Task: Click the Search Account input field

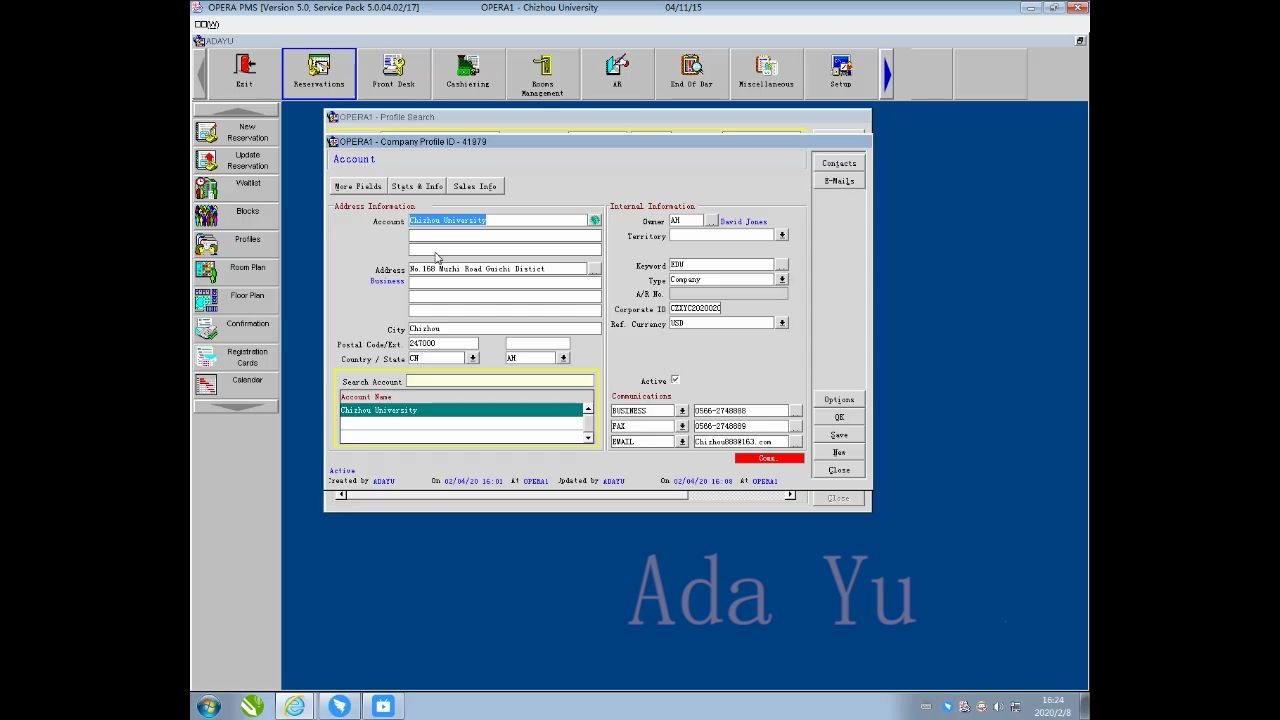Action: pos(500,381)
